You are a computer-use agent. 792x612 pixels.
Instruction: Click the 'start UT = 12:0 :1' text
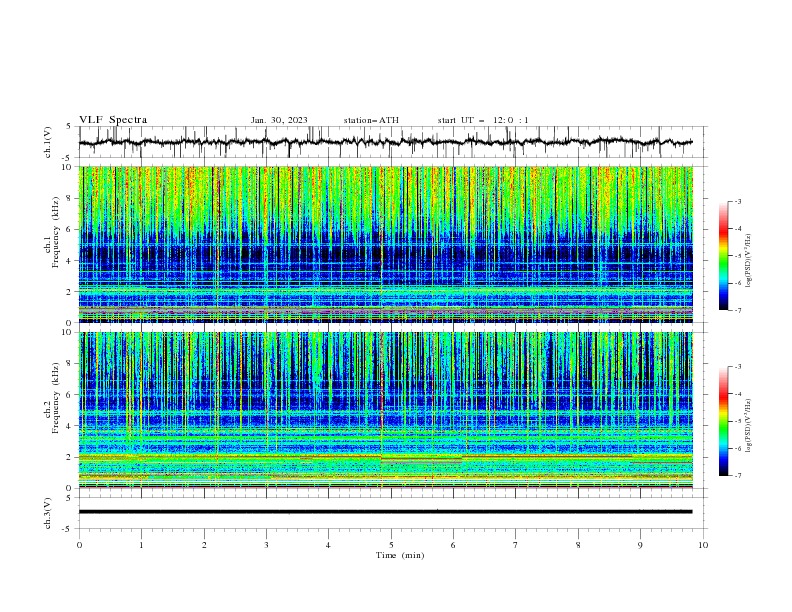pos(483,120)
